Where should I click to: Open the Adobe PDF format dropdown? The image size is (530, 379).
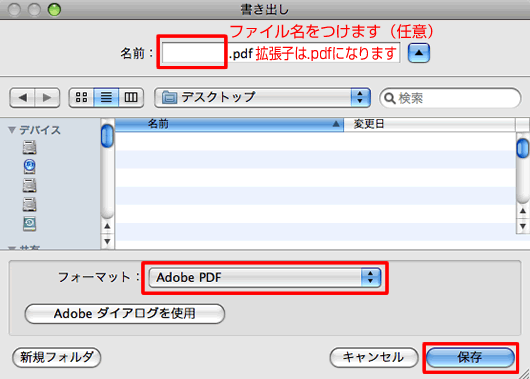[x=265, y=278]
